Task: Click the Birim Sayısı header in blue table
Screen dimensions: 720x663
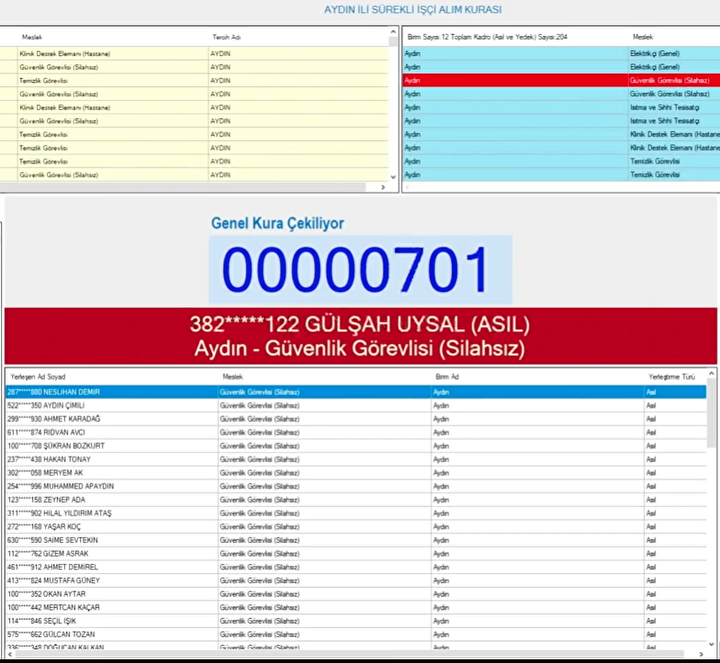Action: (487, 37)
